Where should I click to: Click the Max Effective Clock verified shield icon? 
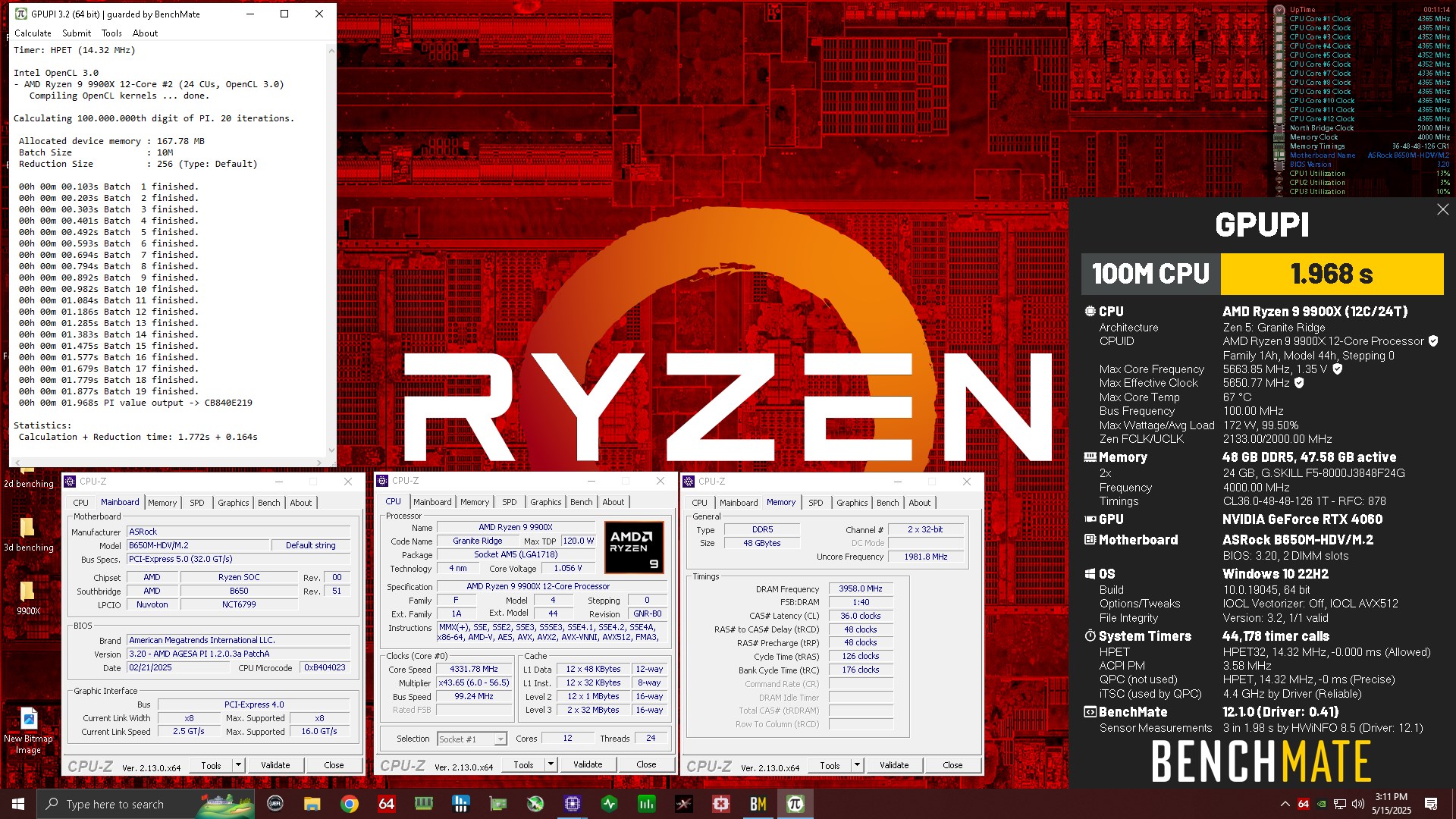[x=1299, y=383]
